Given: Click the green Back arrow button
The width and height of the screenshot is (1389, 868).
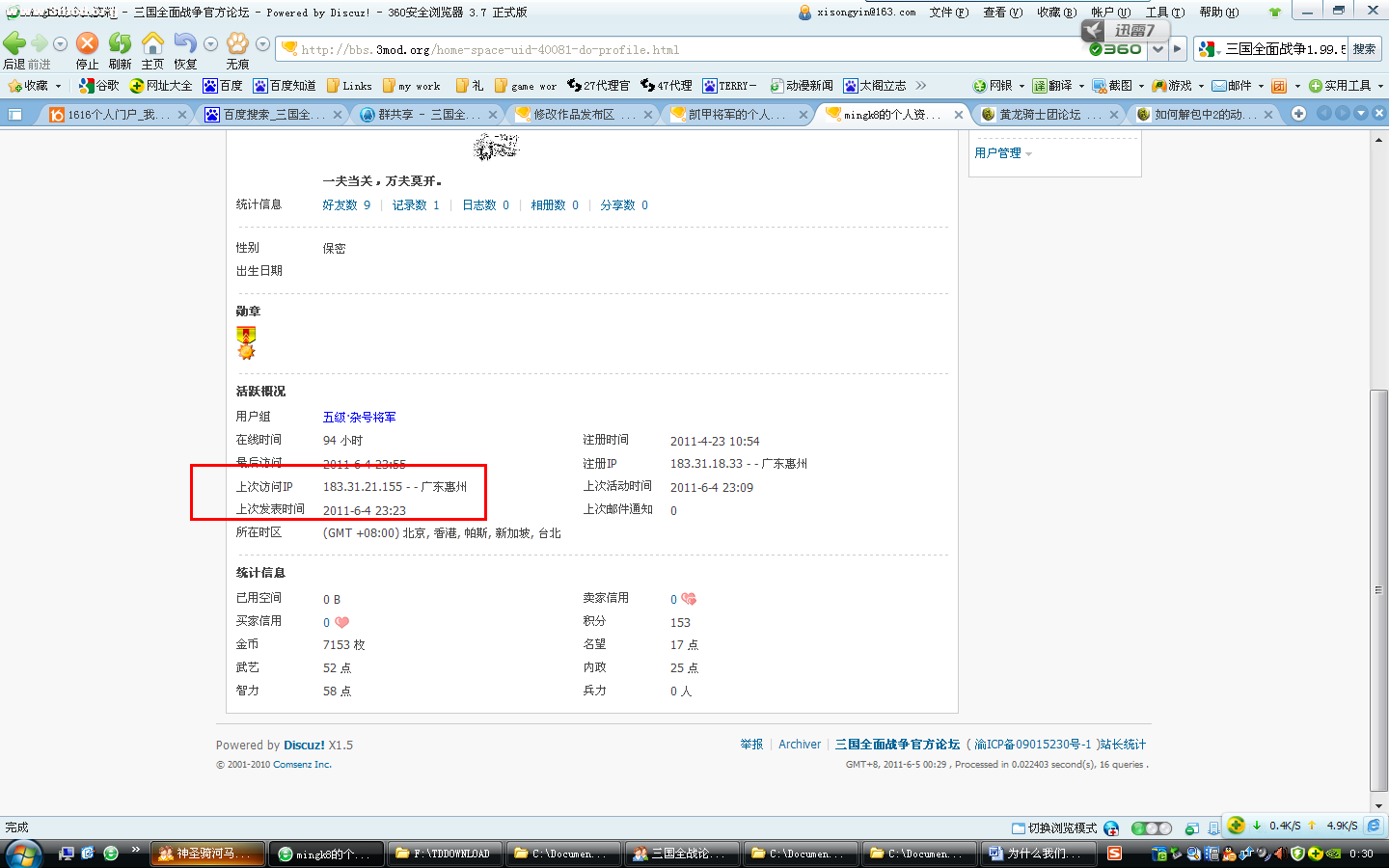Looking at the screenshot, I should 14,43.
